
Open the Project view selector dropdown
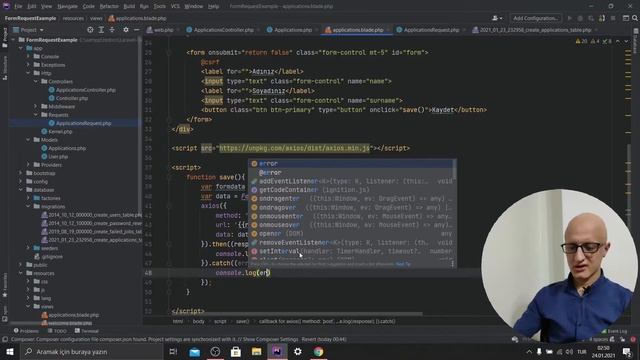click(x=28, y=30)
